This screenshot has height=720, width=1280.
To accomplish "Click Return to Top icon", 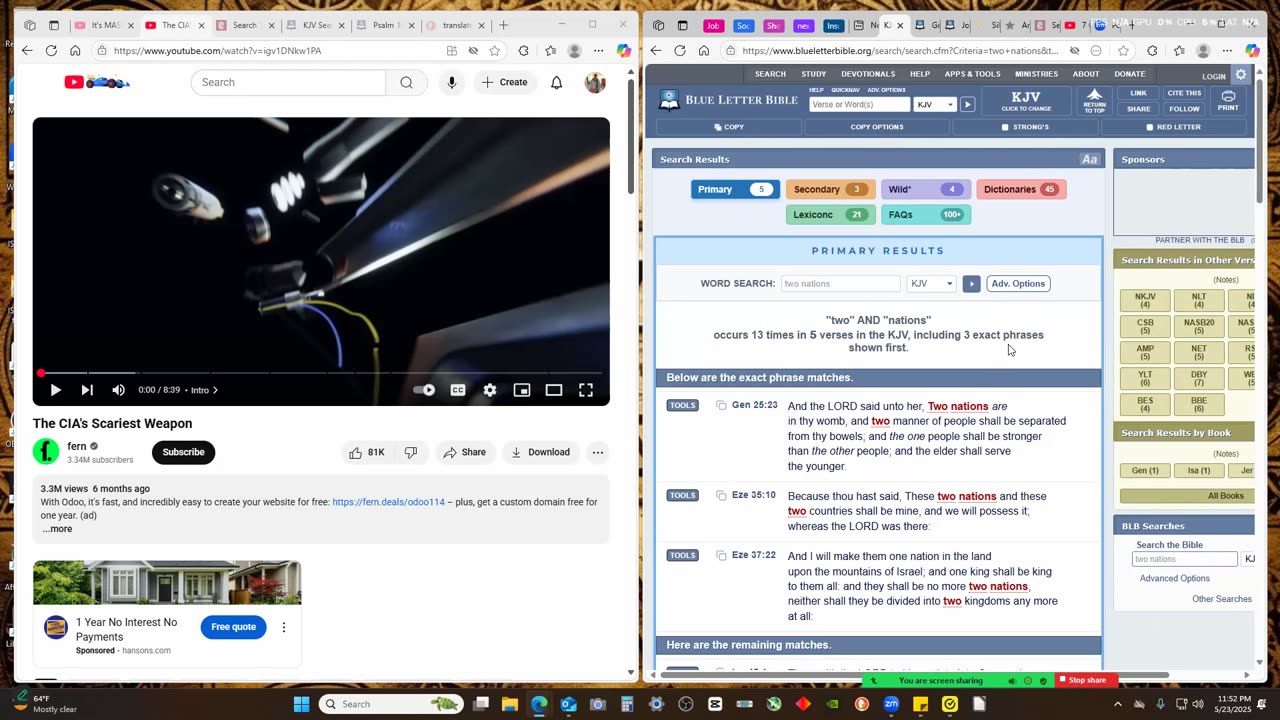I will 1094,101.
